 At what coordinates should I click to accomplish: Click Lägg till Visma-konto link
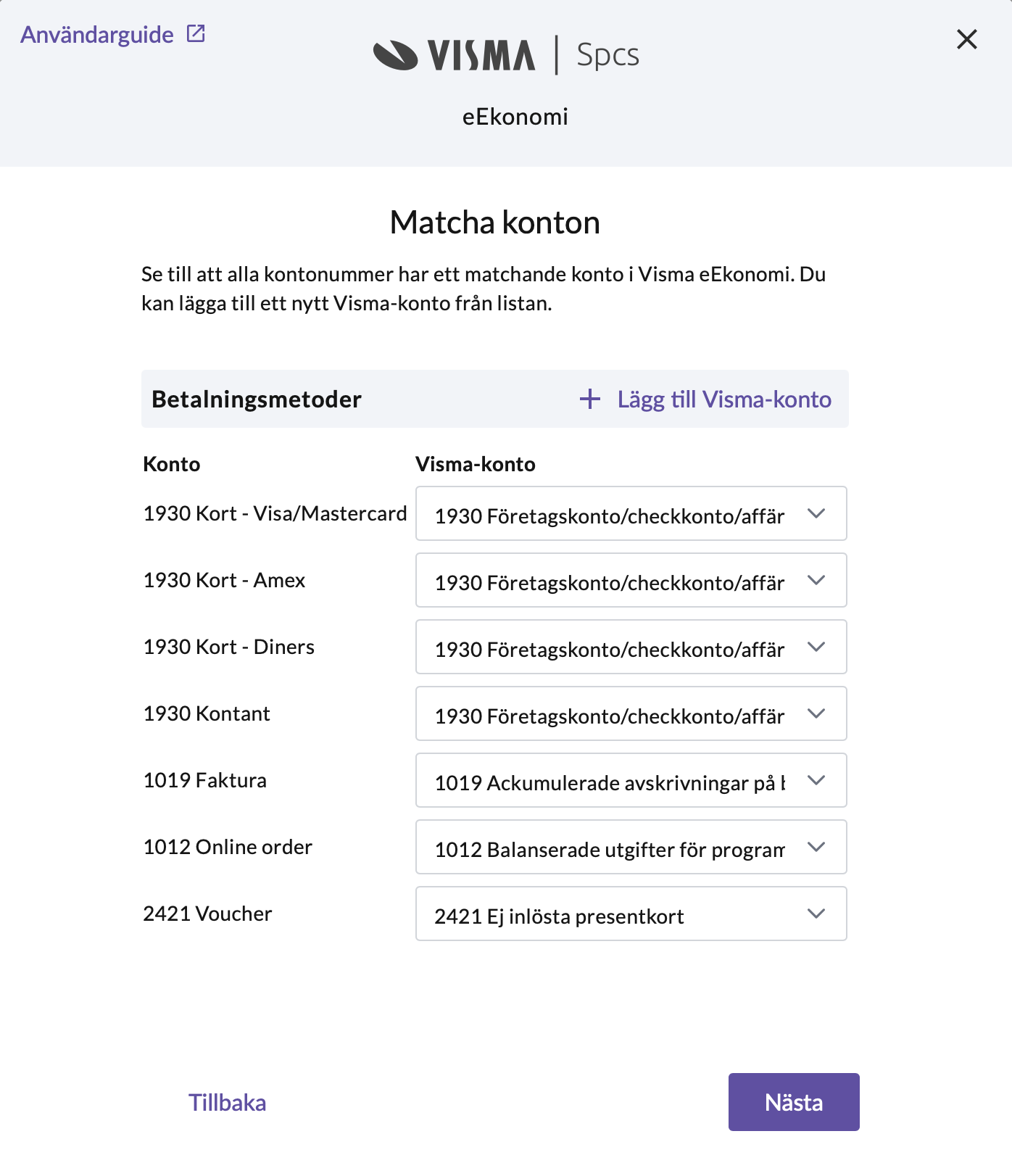[x=723, y=399]
